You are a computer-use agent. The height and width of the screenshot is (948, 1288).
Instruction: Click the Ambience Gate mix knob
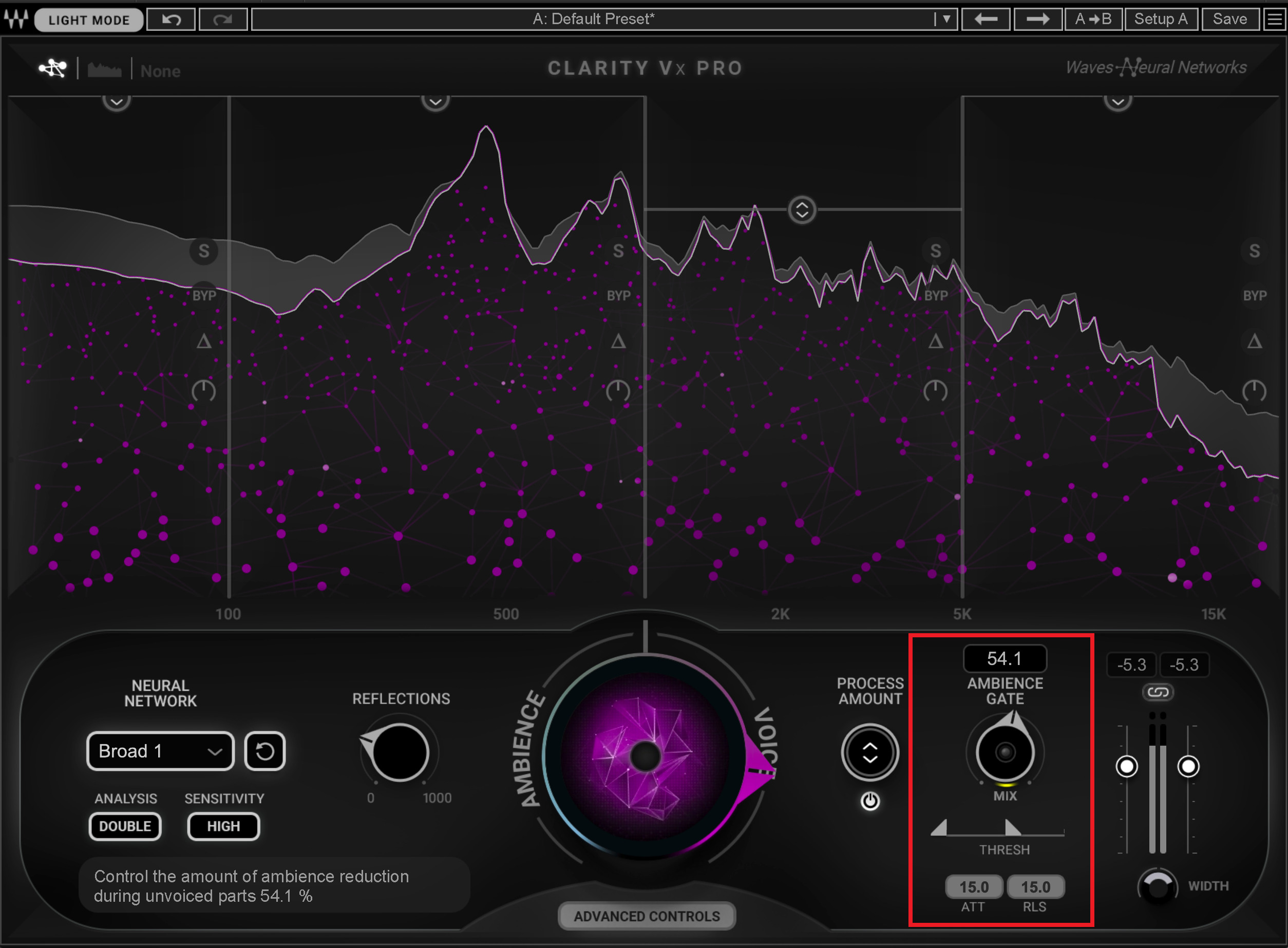(1005, 752)
